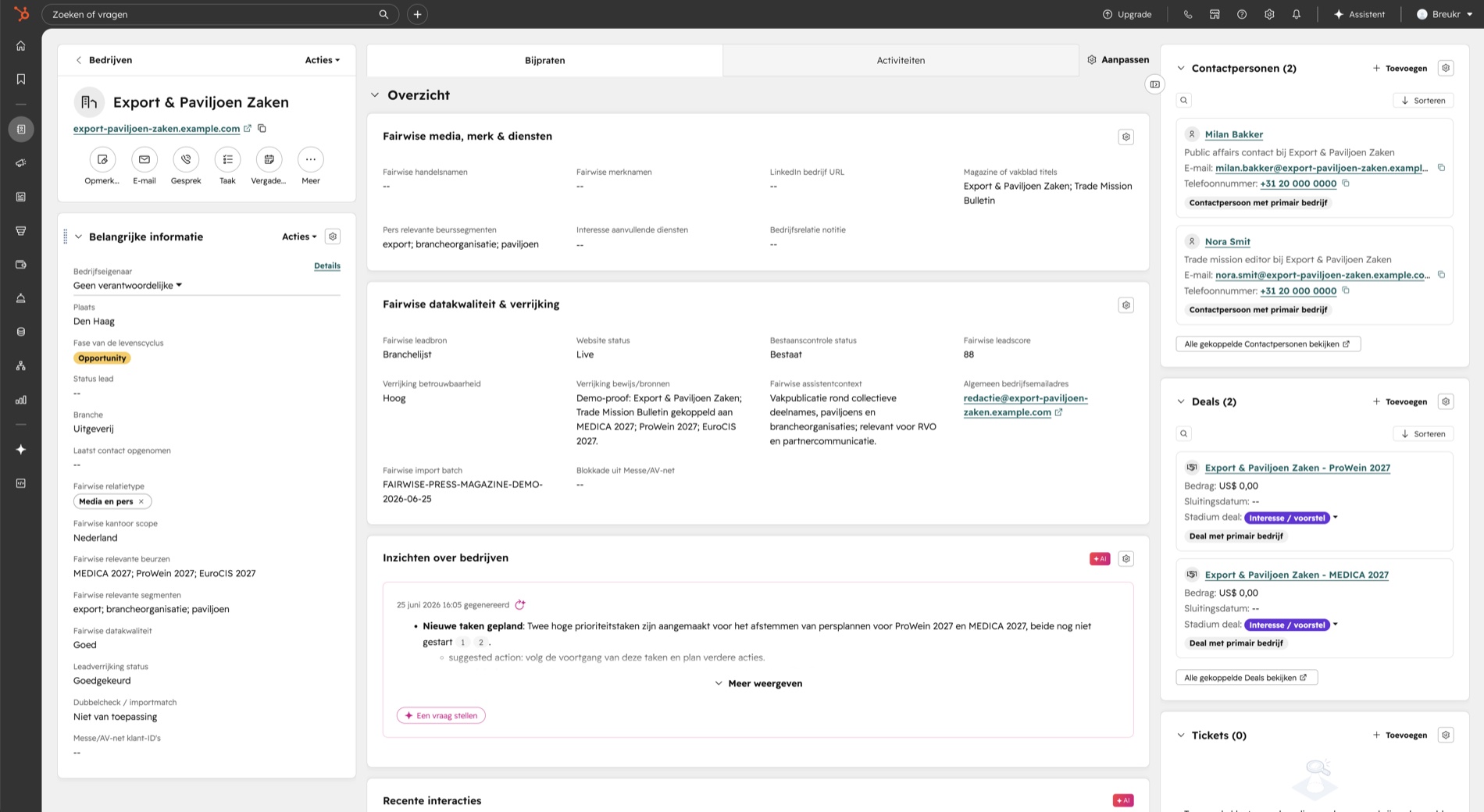
Task: Click the E-mail icon button
Action: click(x=144, y=159)
